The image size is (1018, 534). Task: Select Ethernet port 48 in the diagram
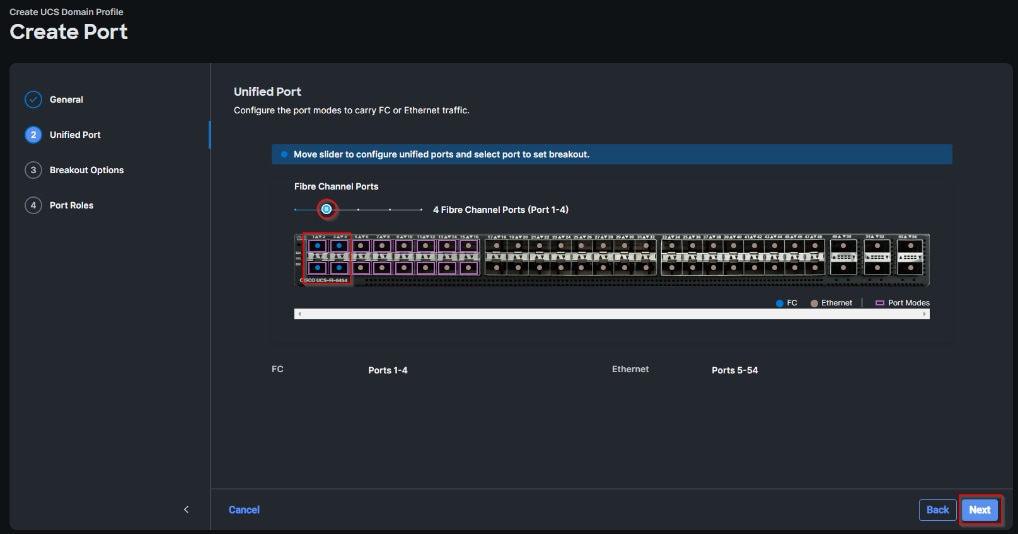815,267
